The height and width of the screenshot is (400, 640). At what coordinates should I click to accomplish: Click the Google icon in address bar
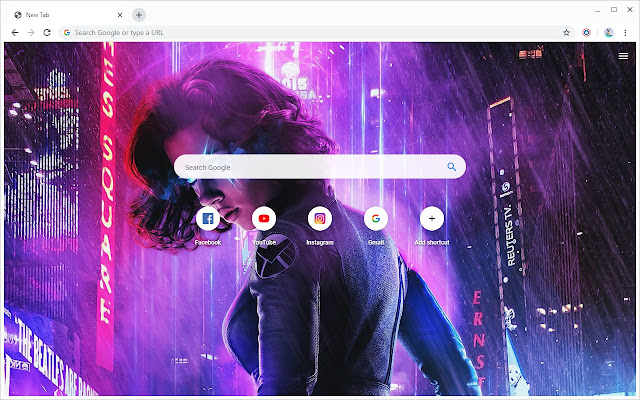tap(67, 33)
